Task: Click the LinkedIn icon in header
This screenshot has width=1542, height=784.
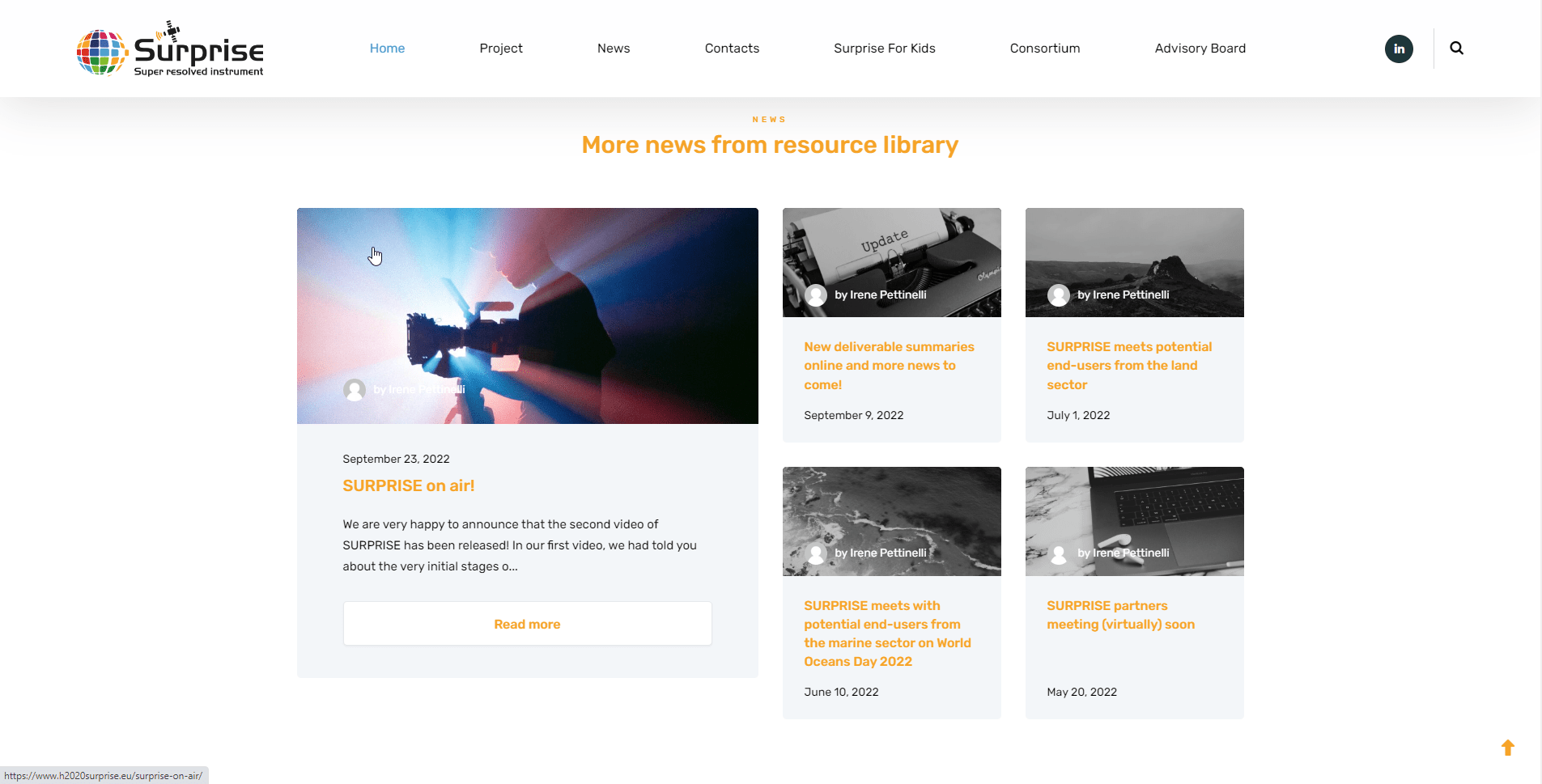Action: (1399, 49)
